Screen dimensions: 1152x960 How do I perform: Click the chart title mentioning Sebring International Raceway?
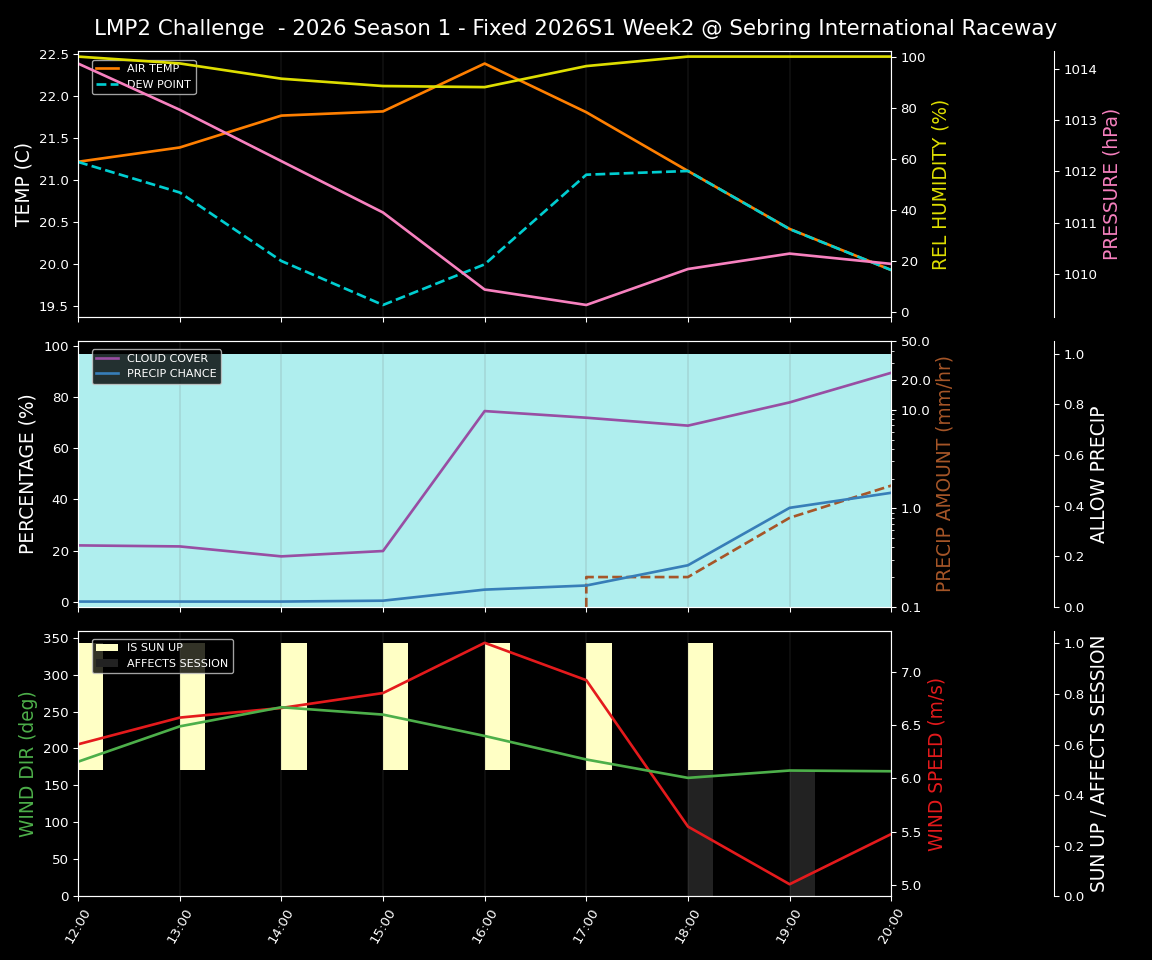(x=576, y=28)
